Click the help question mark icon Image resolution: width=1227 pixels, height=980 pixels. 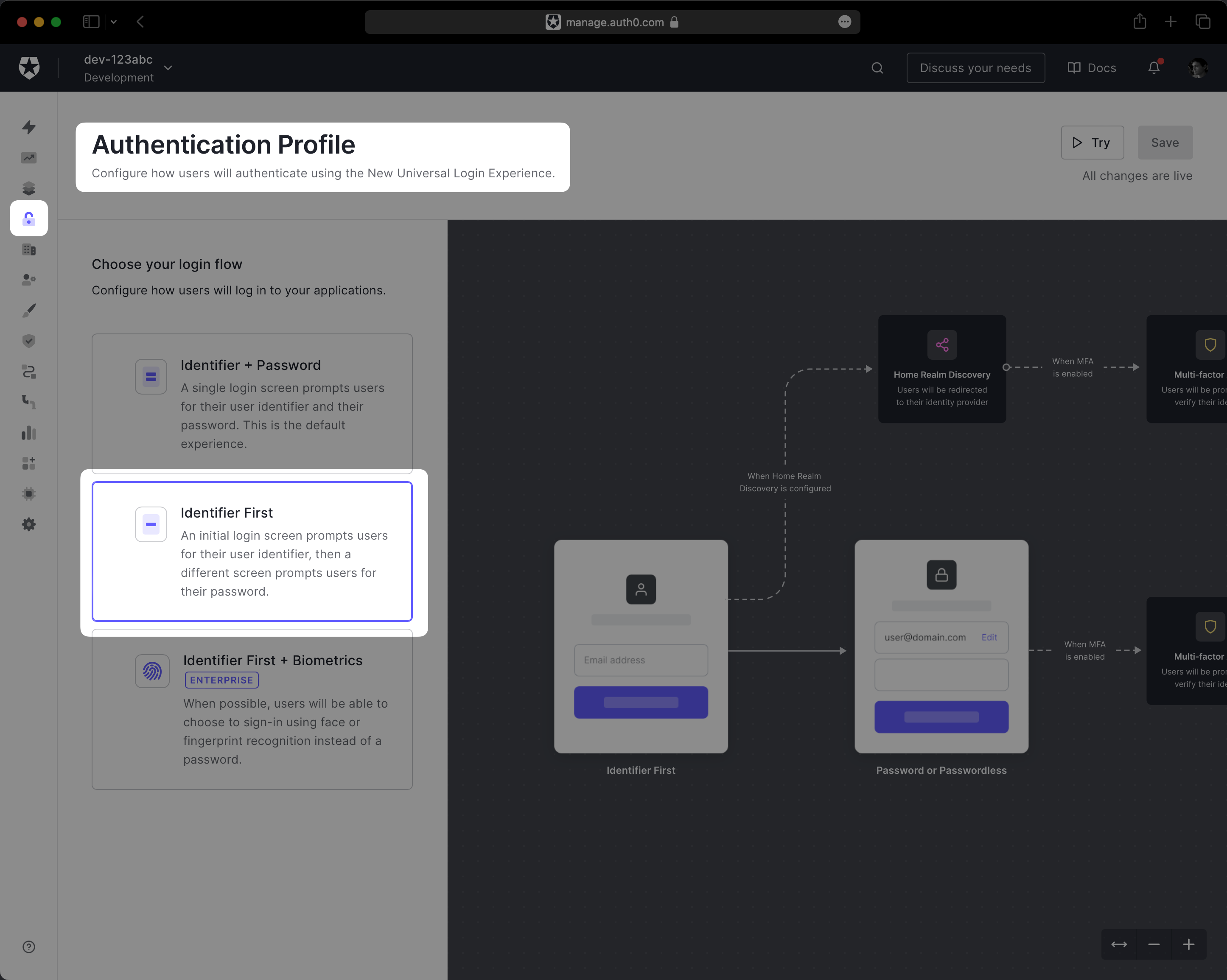(x=29, y=947)
